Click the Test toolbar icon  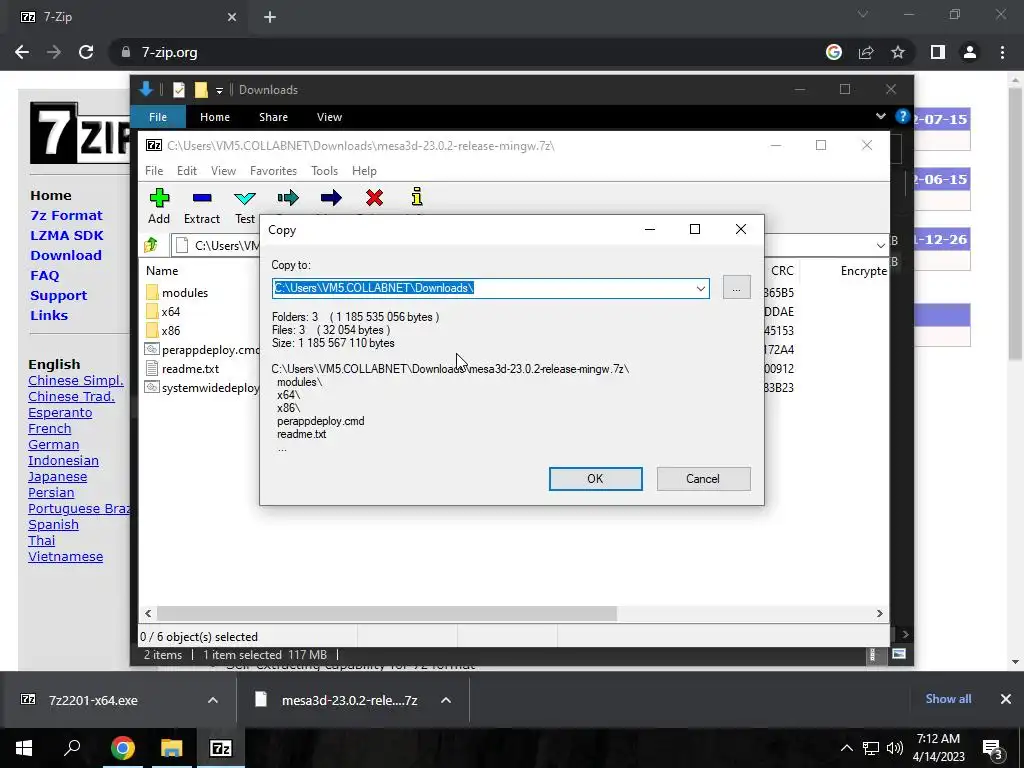245,198
